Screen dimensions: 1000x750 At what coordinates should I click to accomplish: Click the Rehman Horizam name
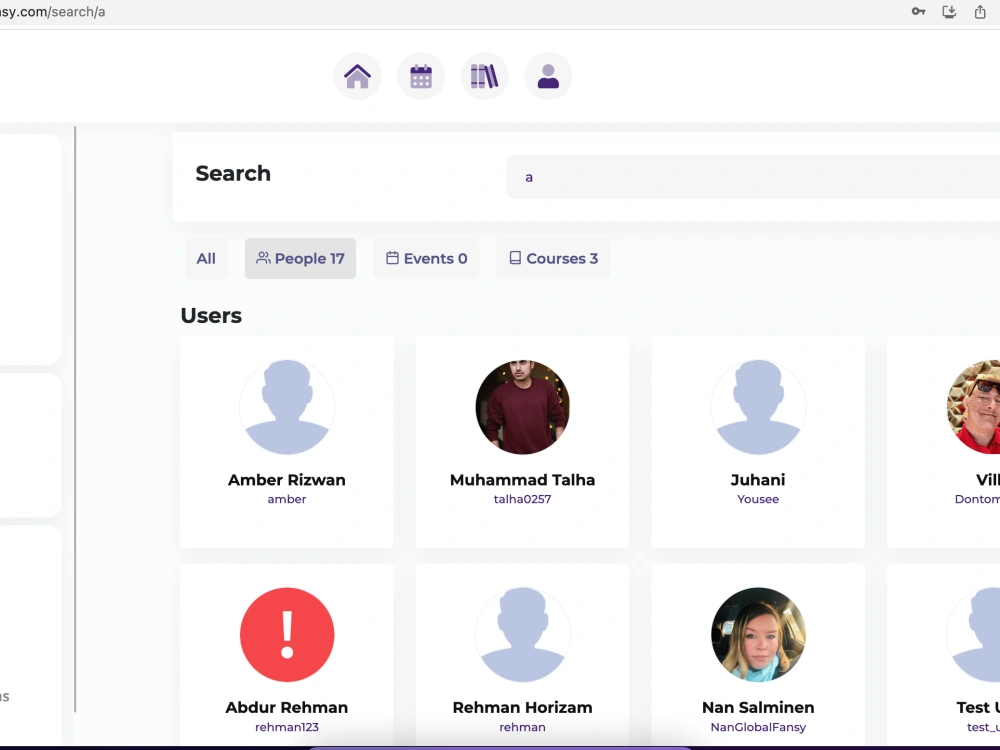click(522, 707)
